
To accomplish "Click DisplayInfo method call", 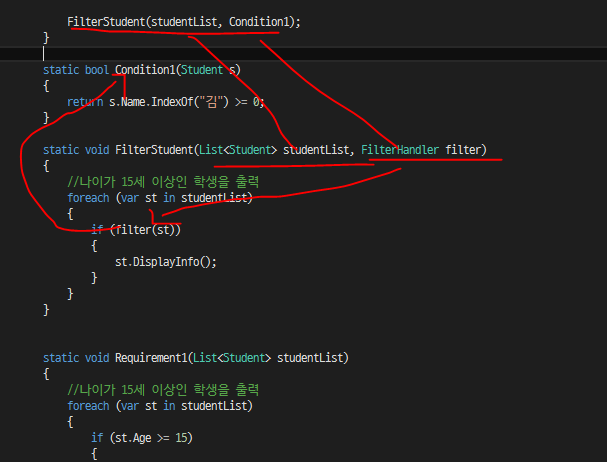I will [166, 262].
